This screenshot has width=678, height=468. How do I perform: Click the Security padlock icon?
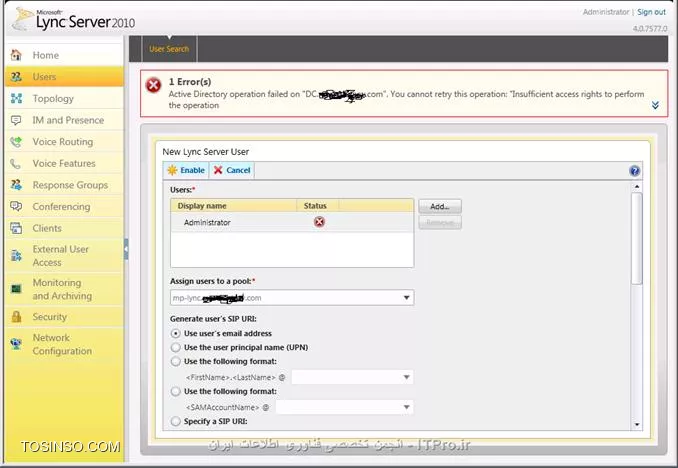click(x=16, y=317)
